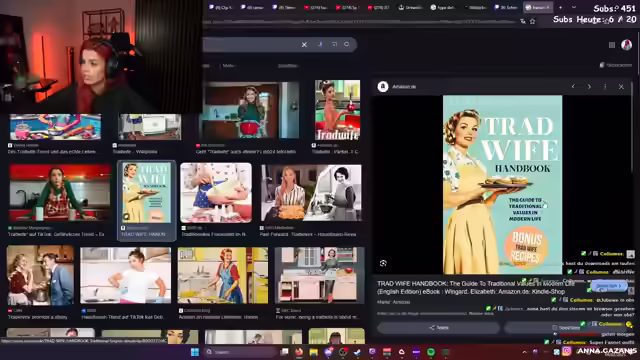
Task: Search inside image with lens icon on preview
Action: point(383,263)
